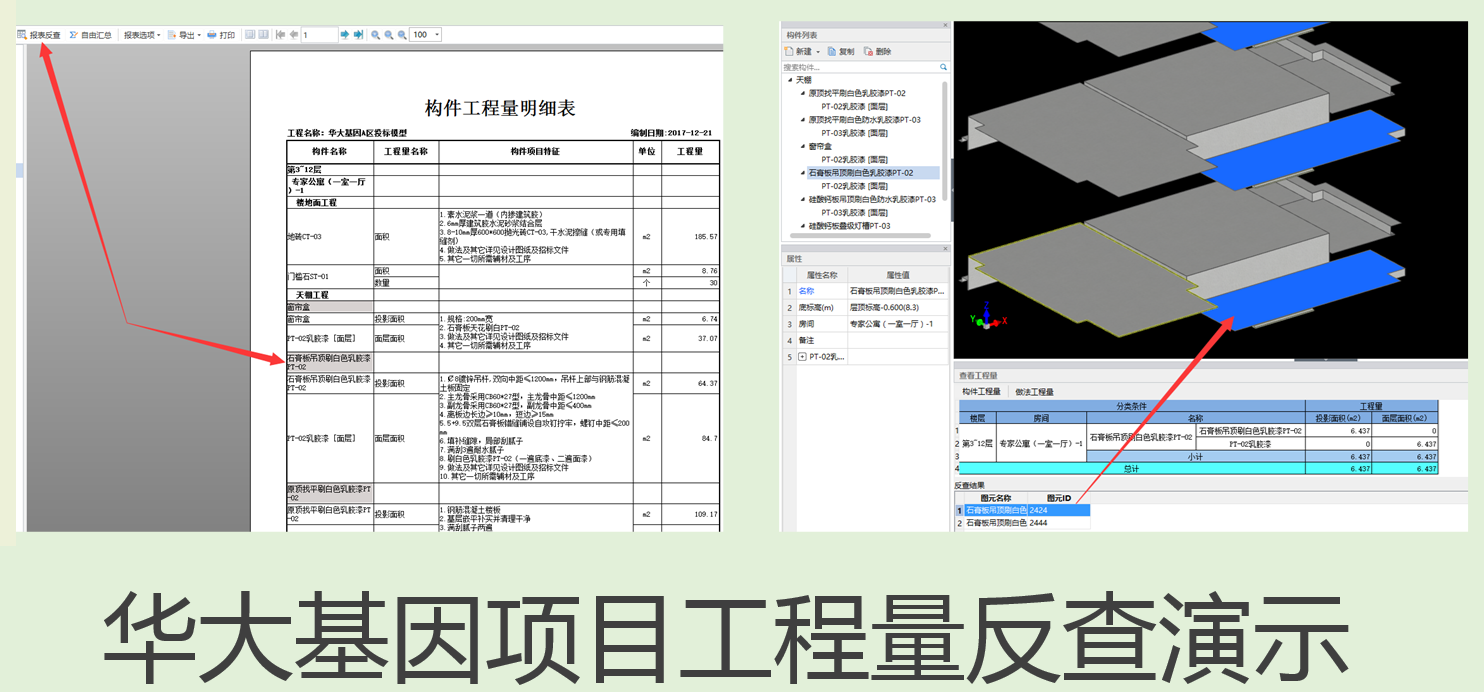Go to the previous report page
The image size is (1484, 692).
click(x=293, y=35)
